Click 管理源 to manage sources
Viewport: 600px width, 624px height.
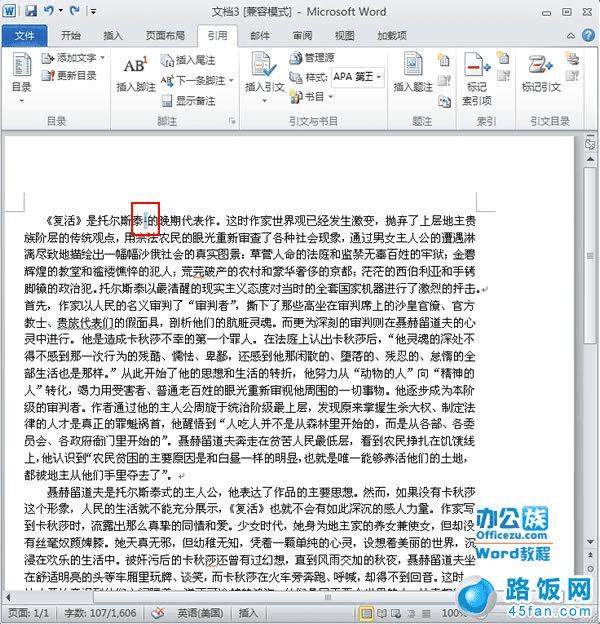pos(312,58)
